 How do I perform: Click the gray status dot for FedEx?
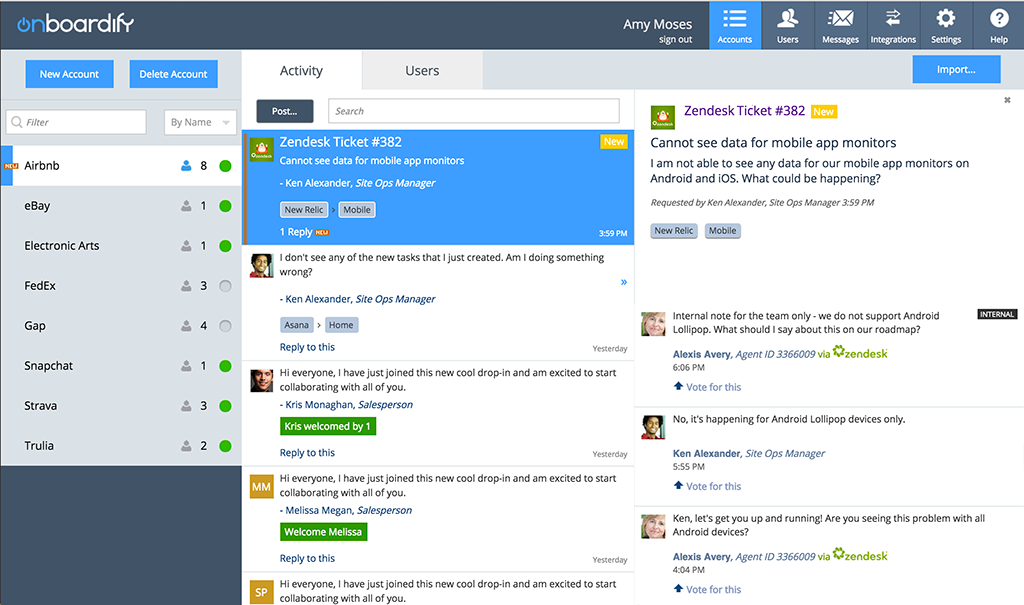point(225,286)
